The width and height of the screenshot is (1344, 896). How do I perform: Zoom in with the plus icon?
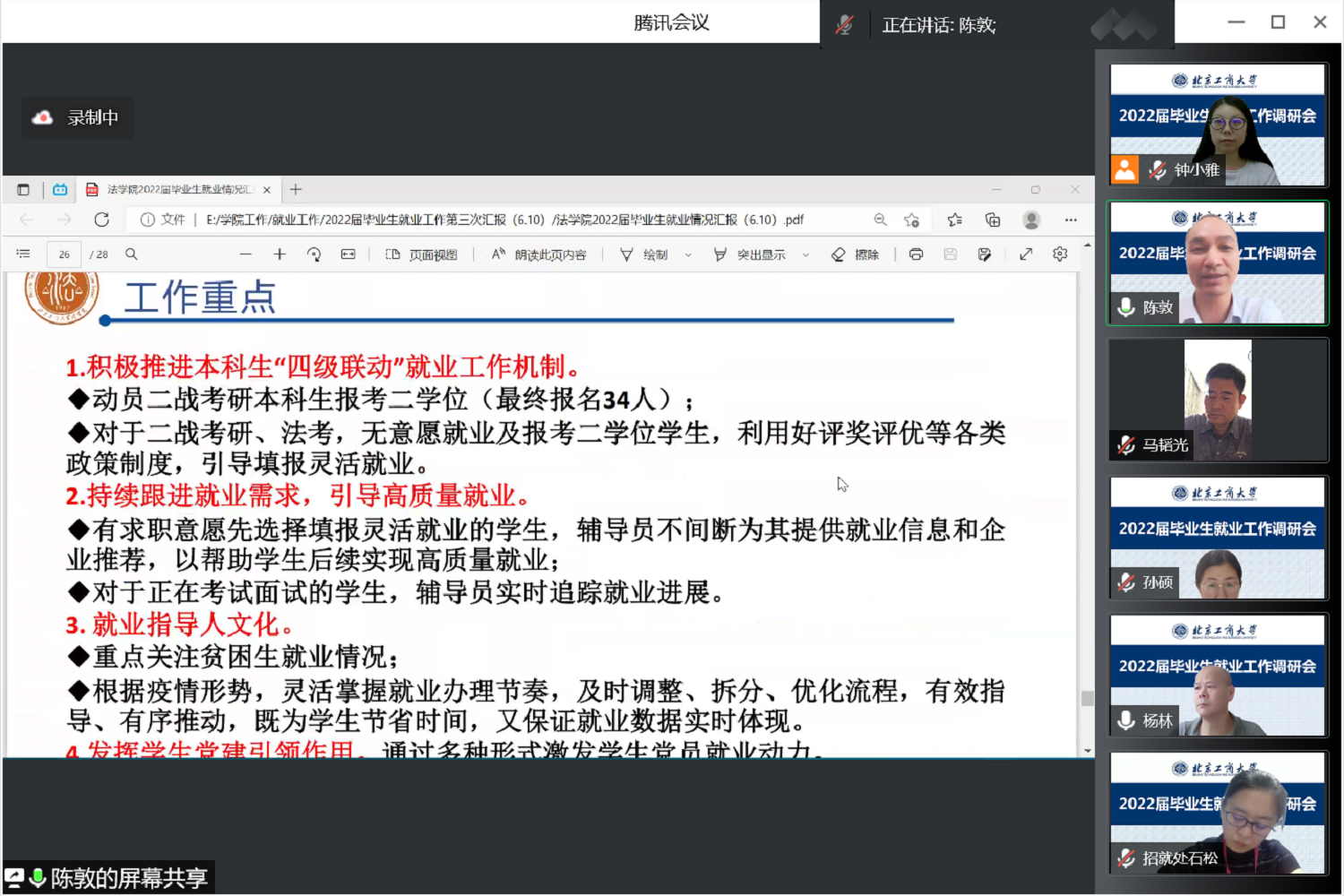point(280,254)
